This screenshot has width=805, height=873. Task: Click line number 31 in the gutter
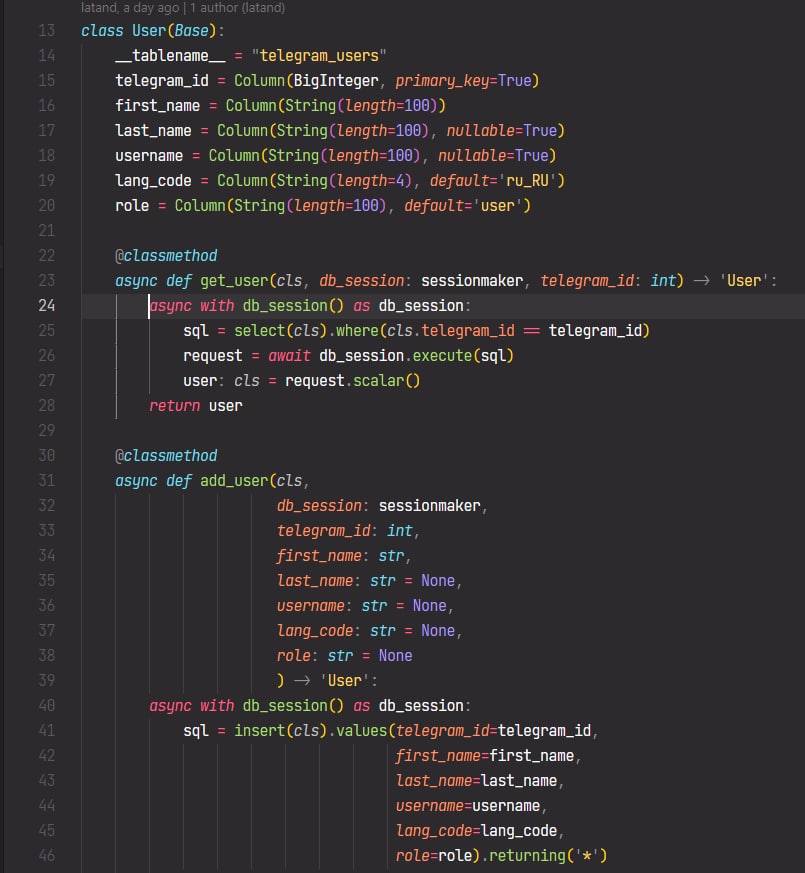click(47, 480)
